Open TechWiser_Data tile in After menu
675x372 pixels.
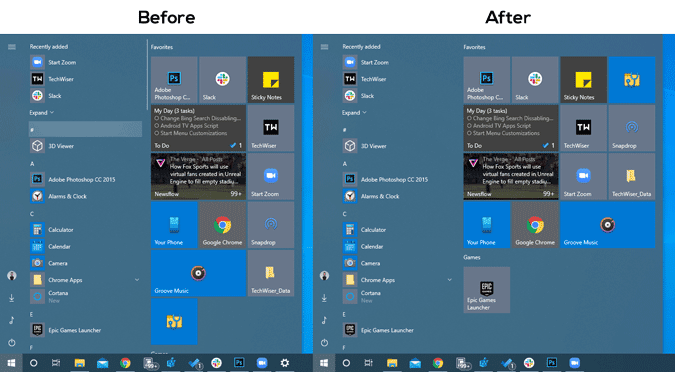pos(632,177)
